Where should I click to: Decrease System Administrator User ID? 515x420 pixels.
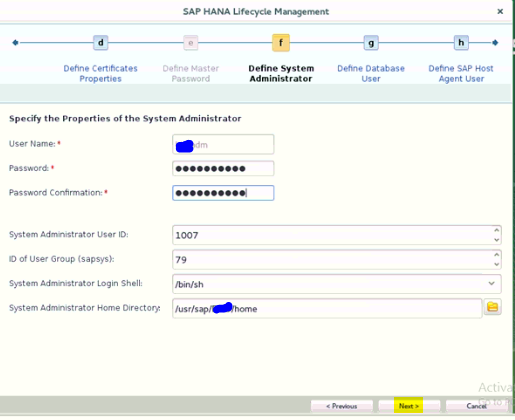coord(496,240)
